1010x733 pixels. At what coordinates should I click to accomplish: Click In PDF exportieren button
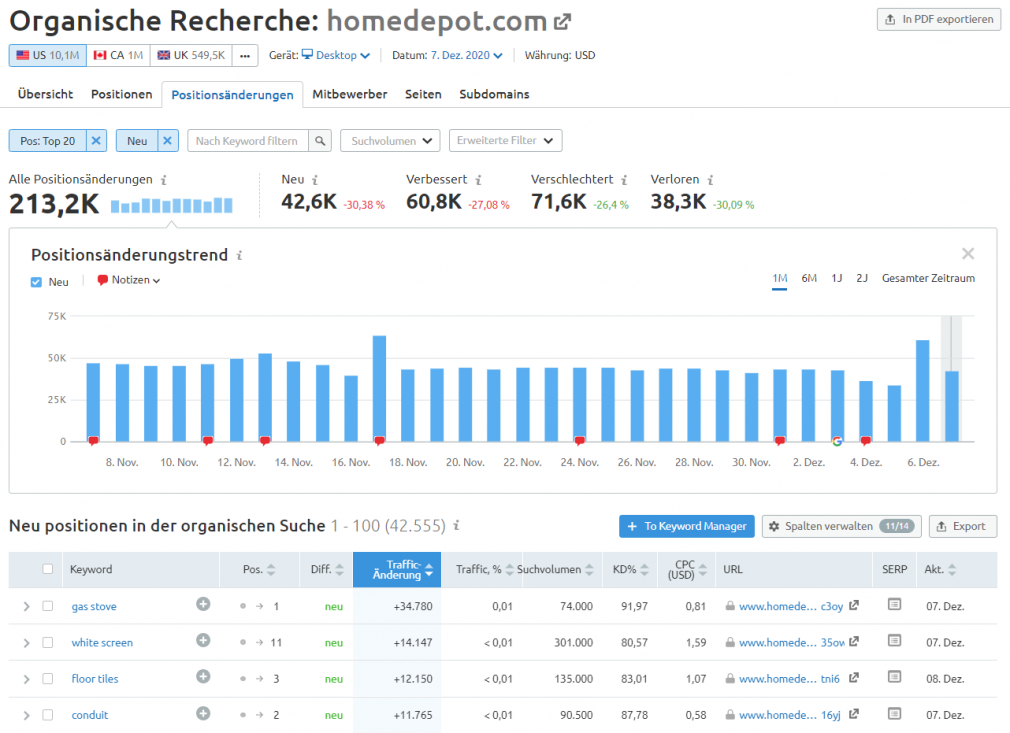(x=939, y=19)
